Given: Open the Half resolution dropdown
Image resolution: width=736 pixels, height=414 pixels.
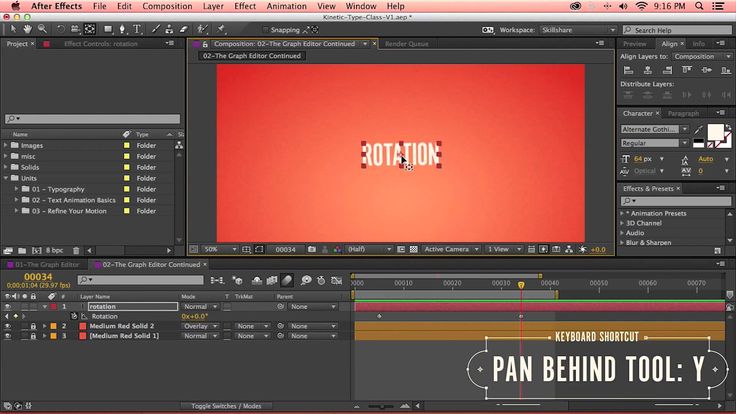Looking at the screenshot, I should point(369,249).
